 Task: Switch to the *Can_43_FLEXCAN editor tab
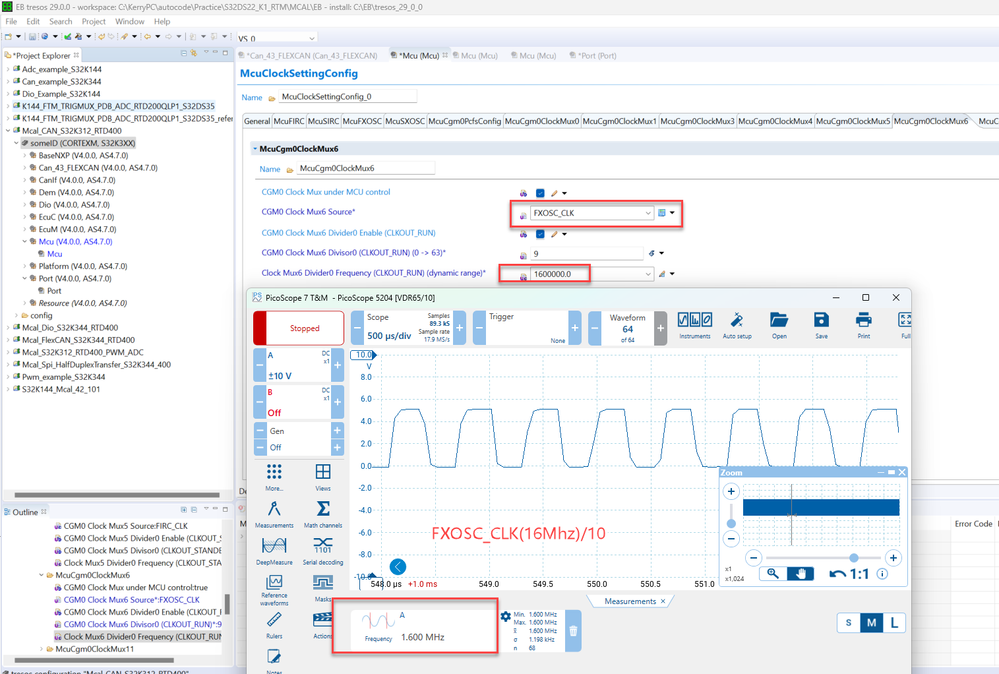tap(312, 55)
